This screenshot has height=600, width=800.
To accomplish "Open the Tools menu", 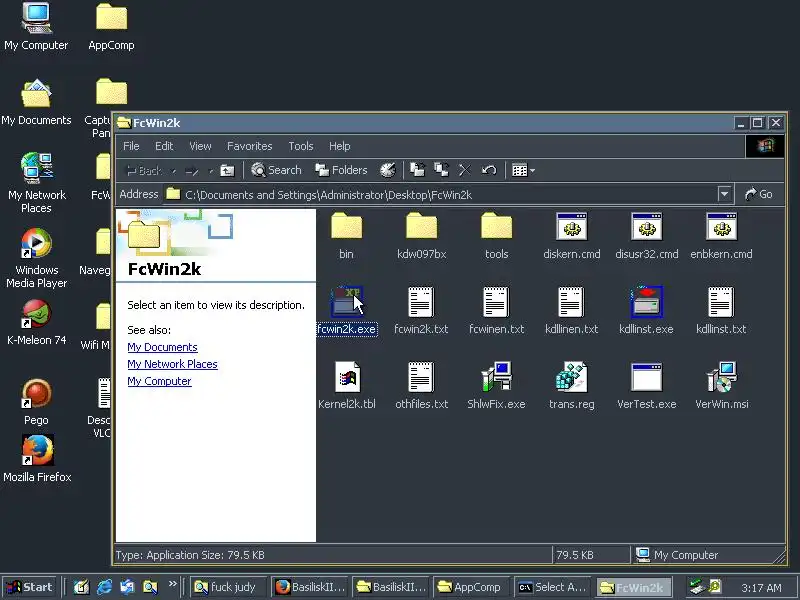I will [301, 146].
